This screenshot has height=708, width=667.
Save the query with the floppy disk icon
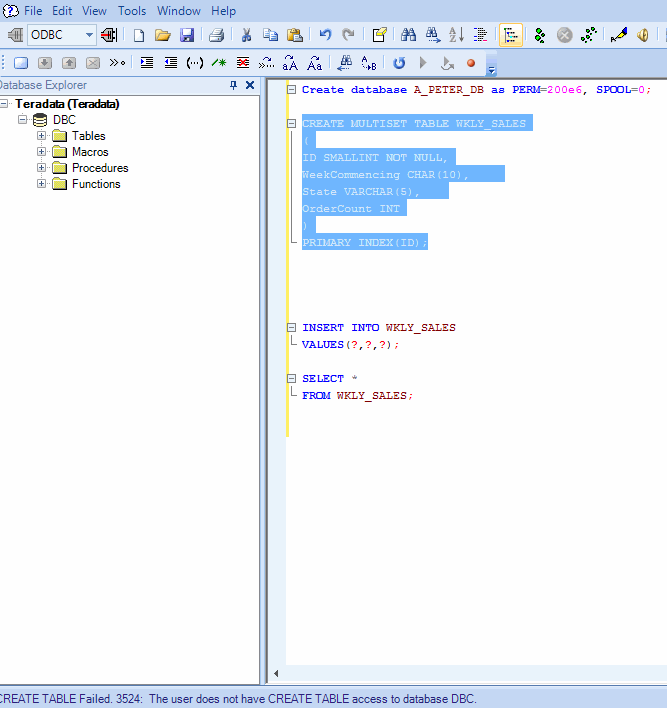pos(186,35)
